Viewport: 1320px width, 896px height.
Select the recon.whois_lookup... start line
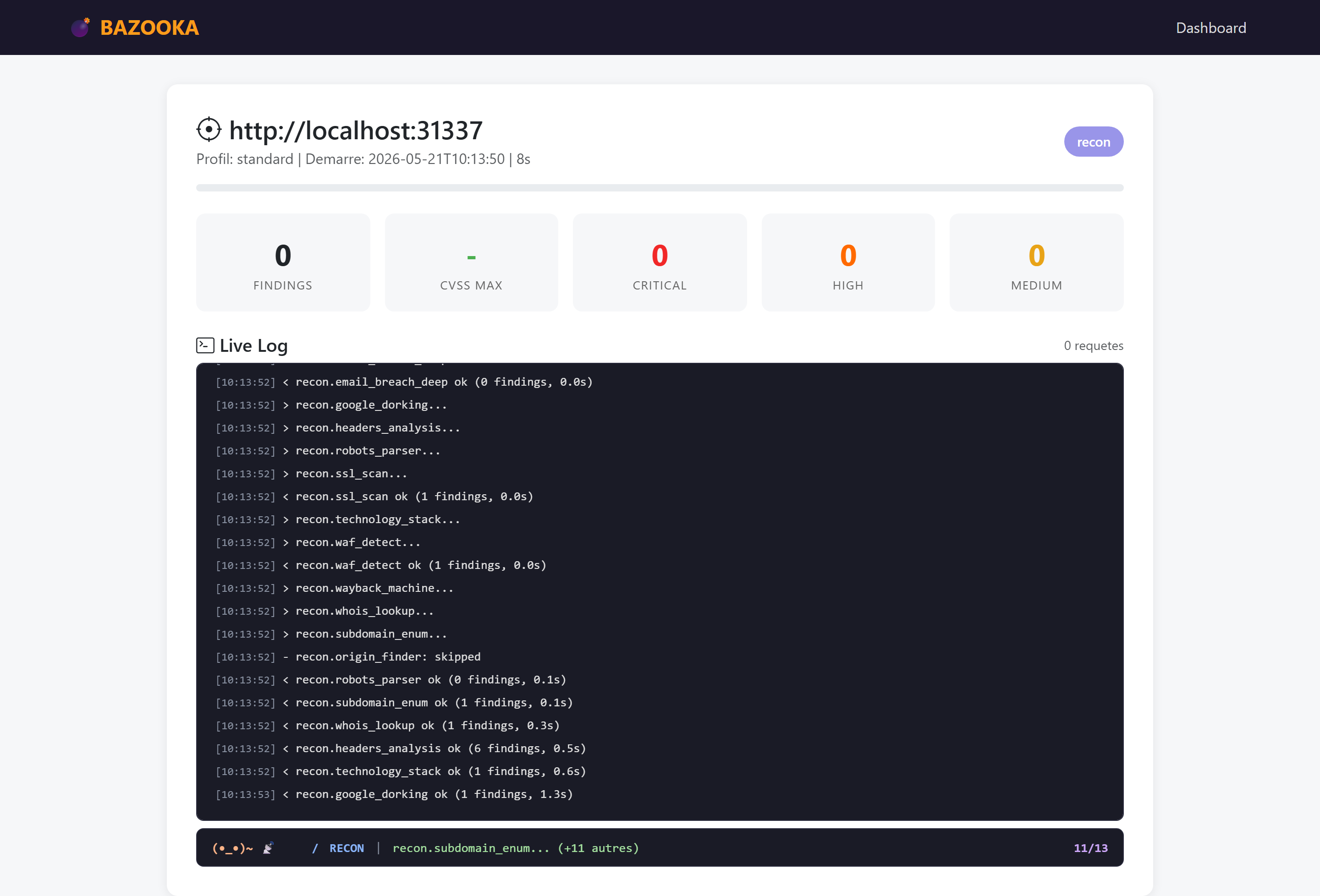pyautogui.click(x=324, y=611)
